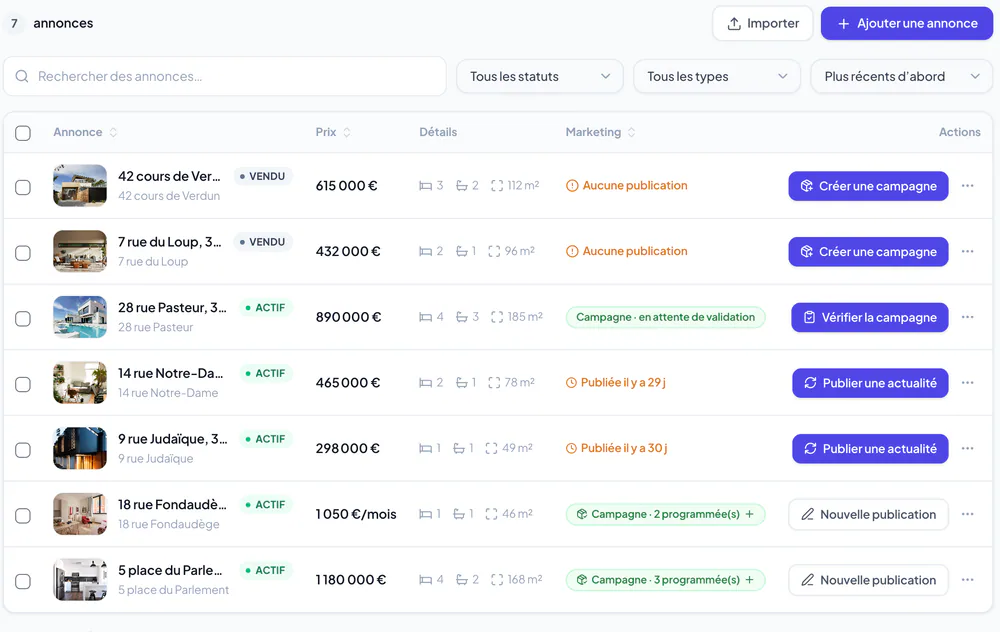Select the 5 place du Parlement checkbox
This screenshot has width=1000, height=632.
(23, 582)
